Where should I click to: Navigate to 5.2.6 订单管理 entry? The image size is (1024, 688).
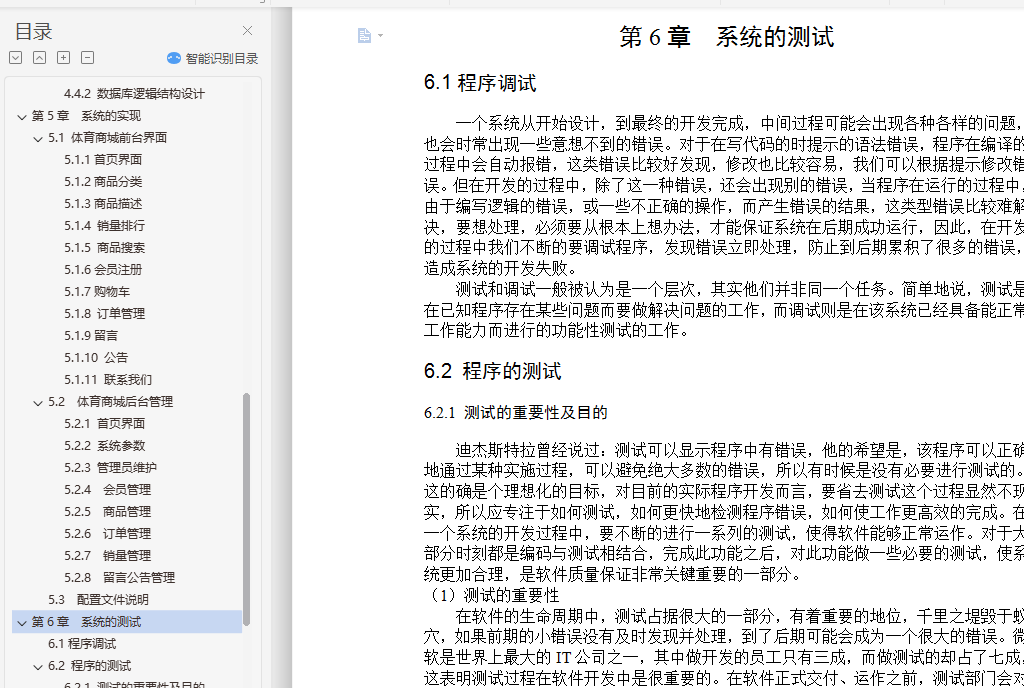(x=107, y=533)
